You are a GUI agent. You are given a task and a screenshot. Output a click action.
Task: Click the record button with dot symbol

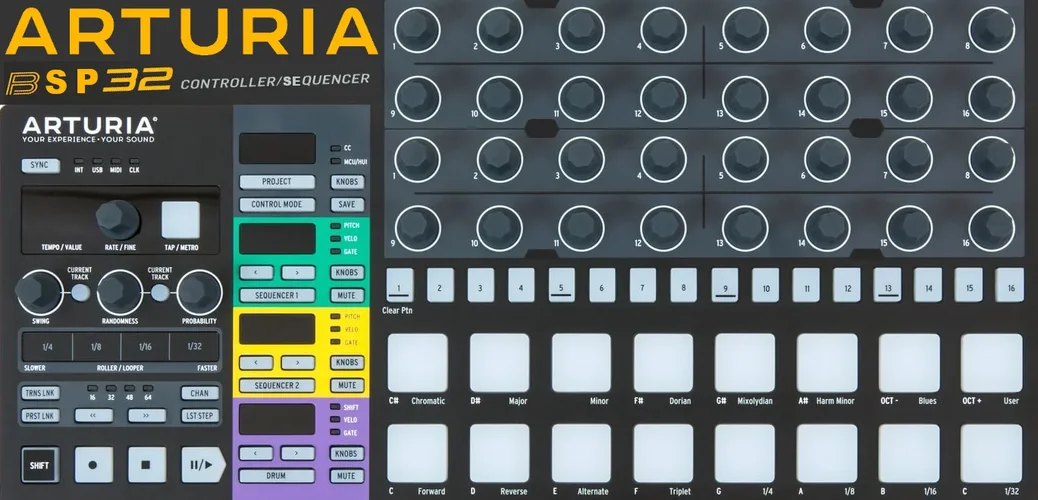coord(93,465)
